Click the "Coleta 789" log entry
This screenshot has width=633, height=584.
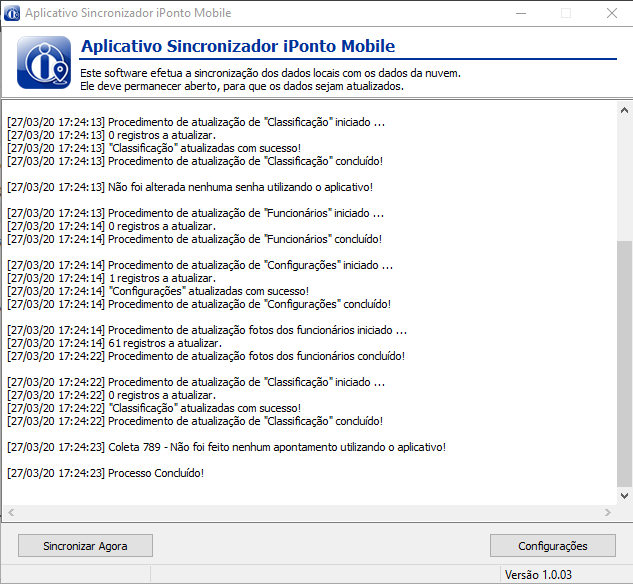(226, 447)
